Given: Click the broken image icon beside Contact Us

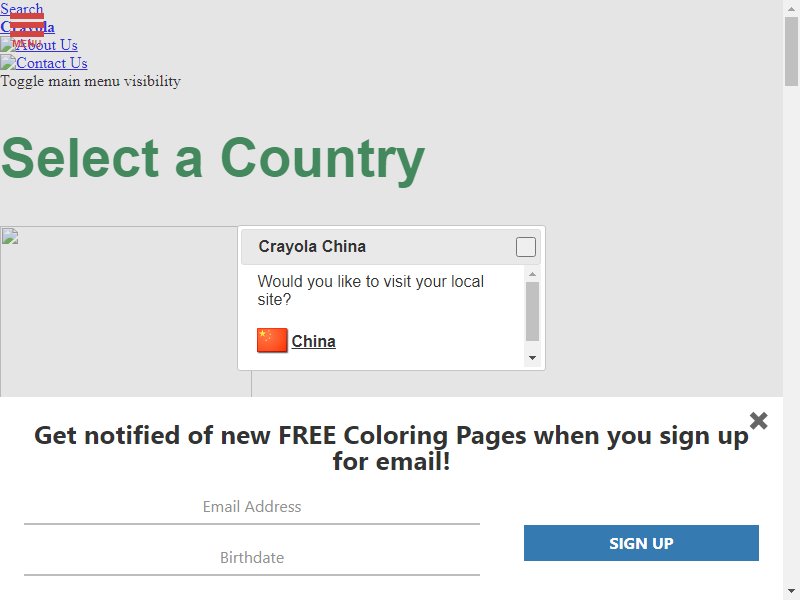Looking at the screenshot, I should coord(8,63).
